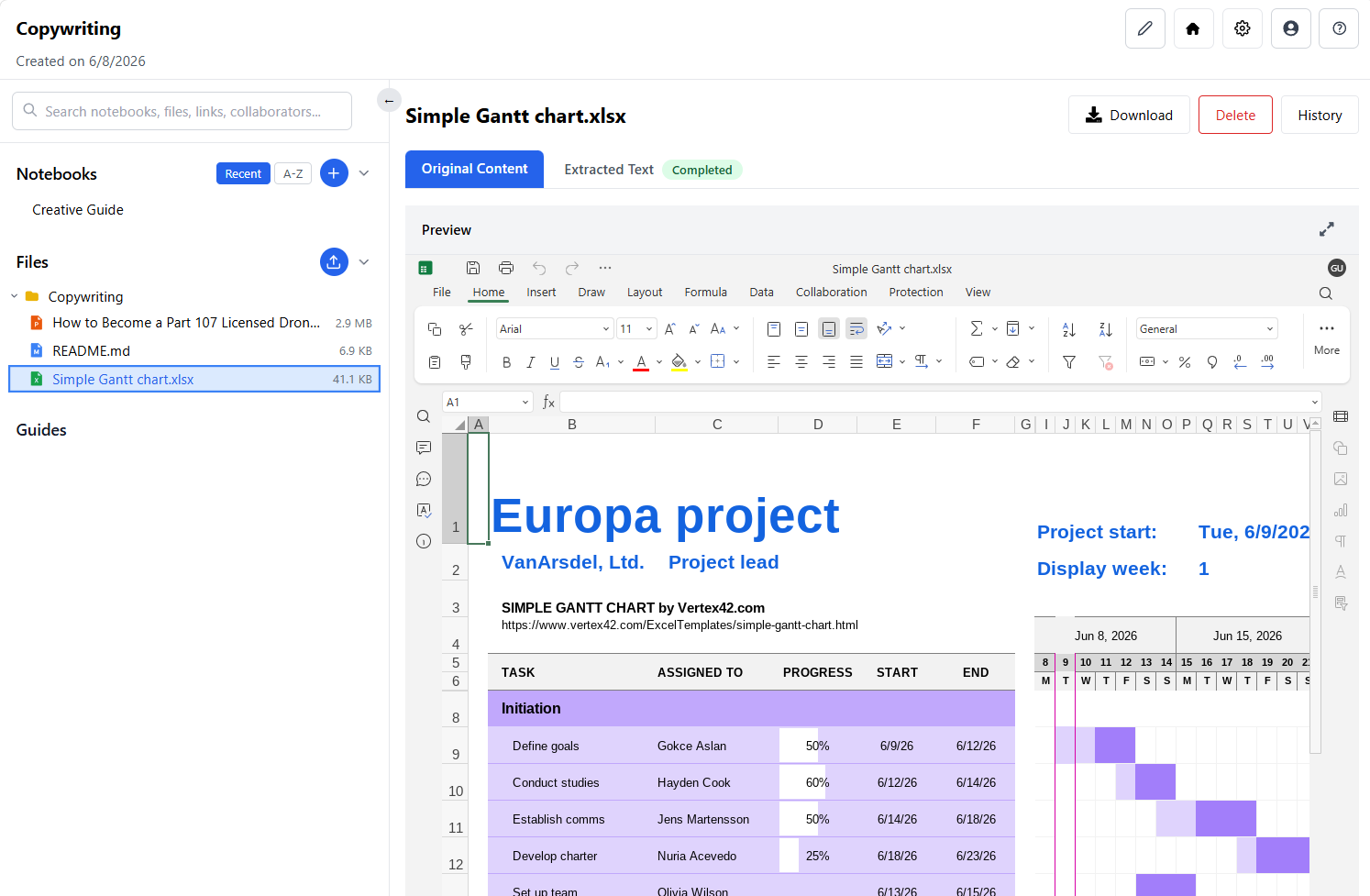Copy selection with the copy icon
The height and width of the screenshot is (896, 1370).
(435, 328)
